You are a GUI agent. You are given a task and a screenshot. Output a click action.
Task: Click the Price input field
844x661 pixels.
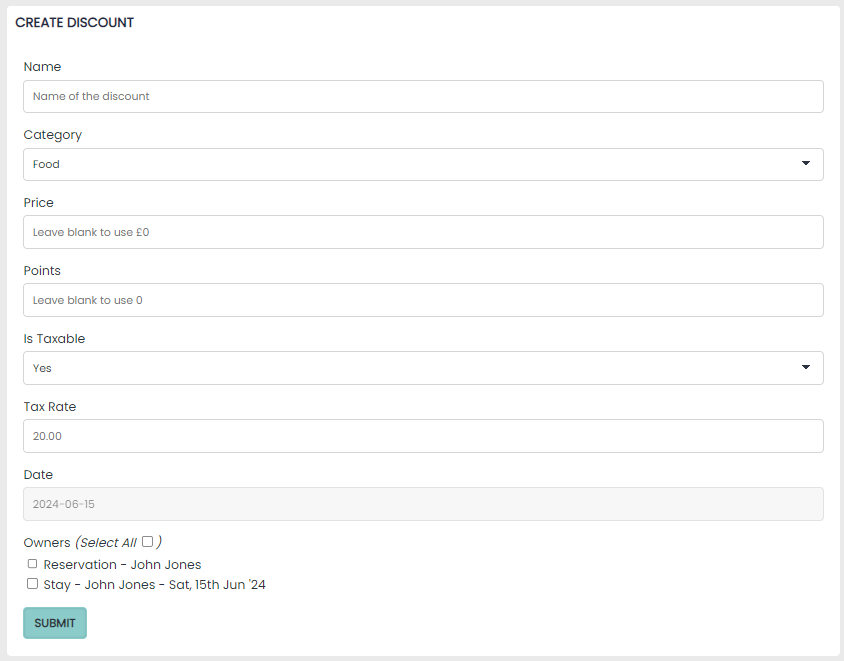point(423,232)
